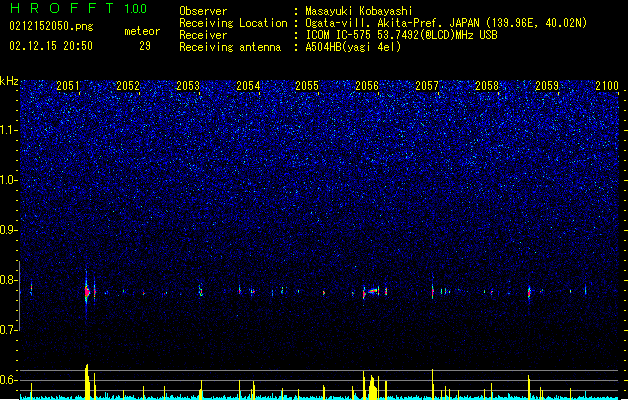The height and width of the screenshot is (400, 629).
Task: Click the "Receiving antenna" label
Action: (230, 47)
